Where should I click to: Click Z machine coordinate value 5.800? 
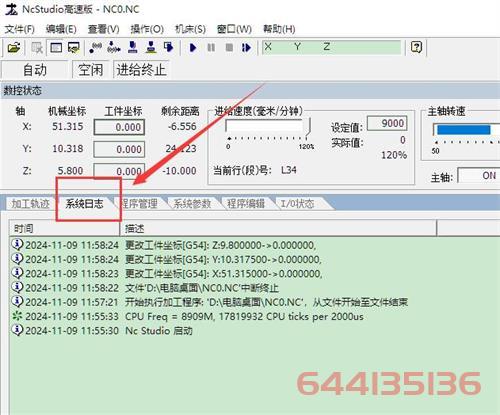click(x=70, y=171)
